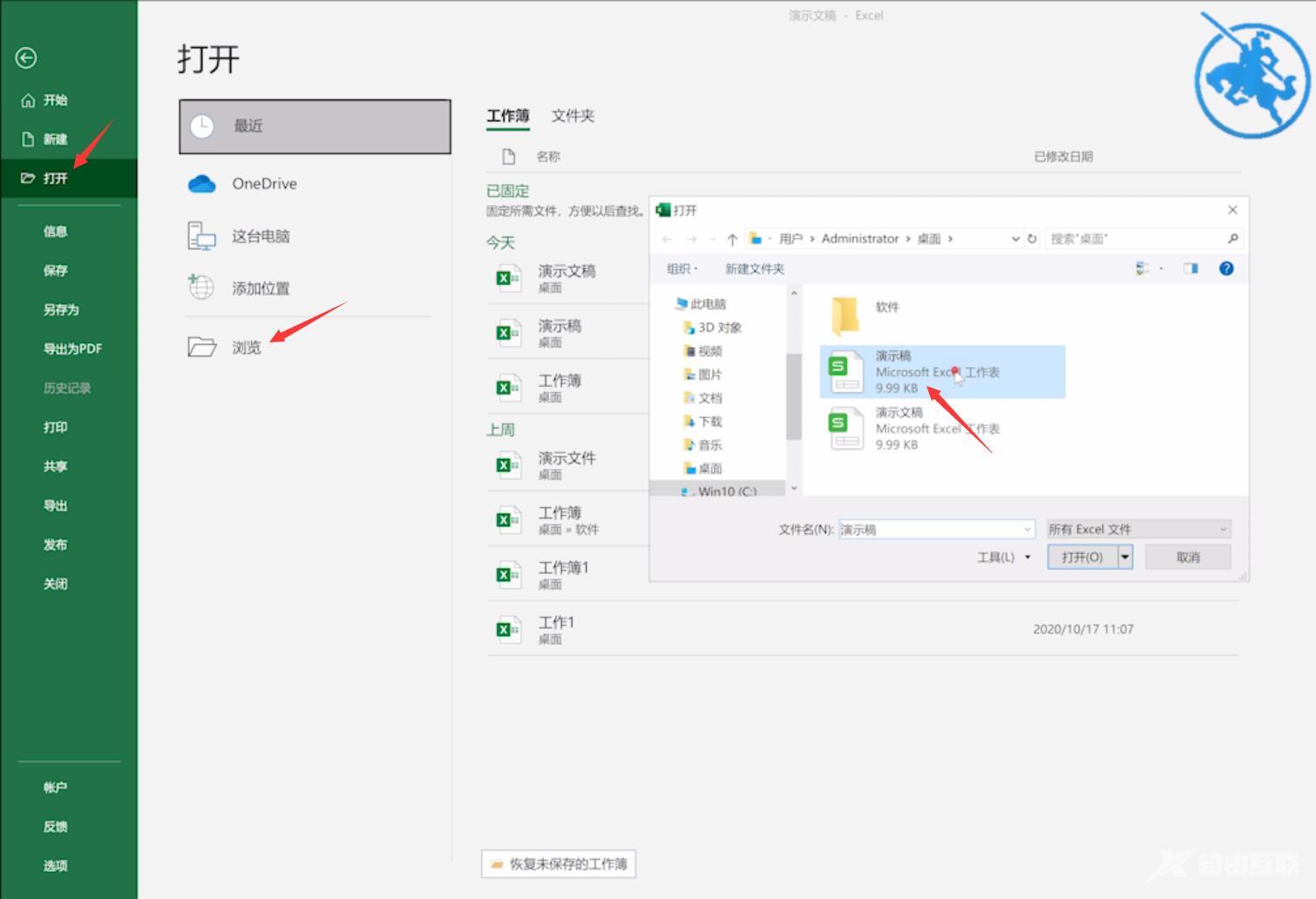Image resolution: width=1316 pixels, height=899 pixels.
Task: Select 桌面 in the navigation tree
Action: point(703,469)
